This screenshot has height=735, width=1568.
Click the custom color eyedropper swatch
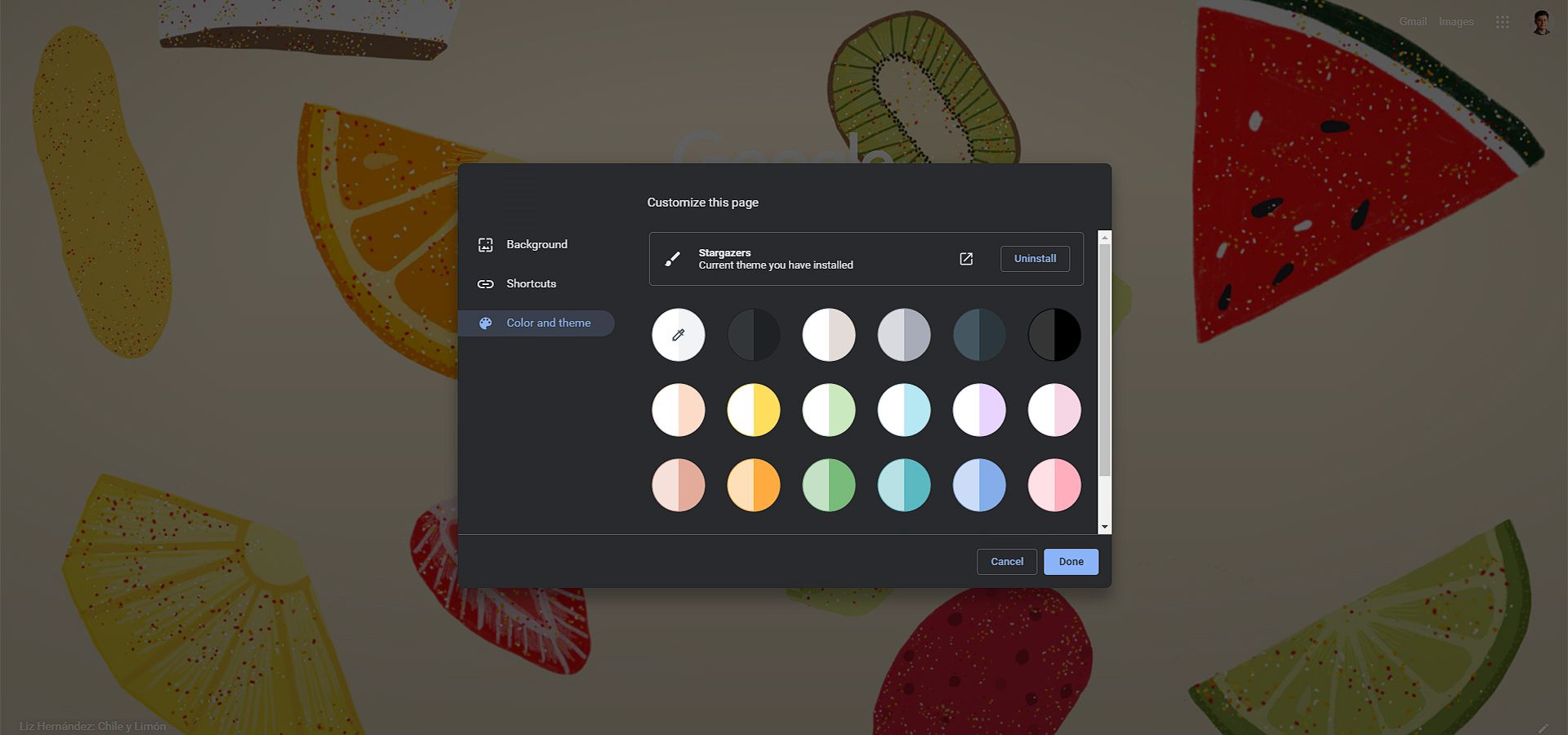tap(678, 335)
